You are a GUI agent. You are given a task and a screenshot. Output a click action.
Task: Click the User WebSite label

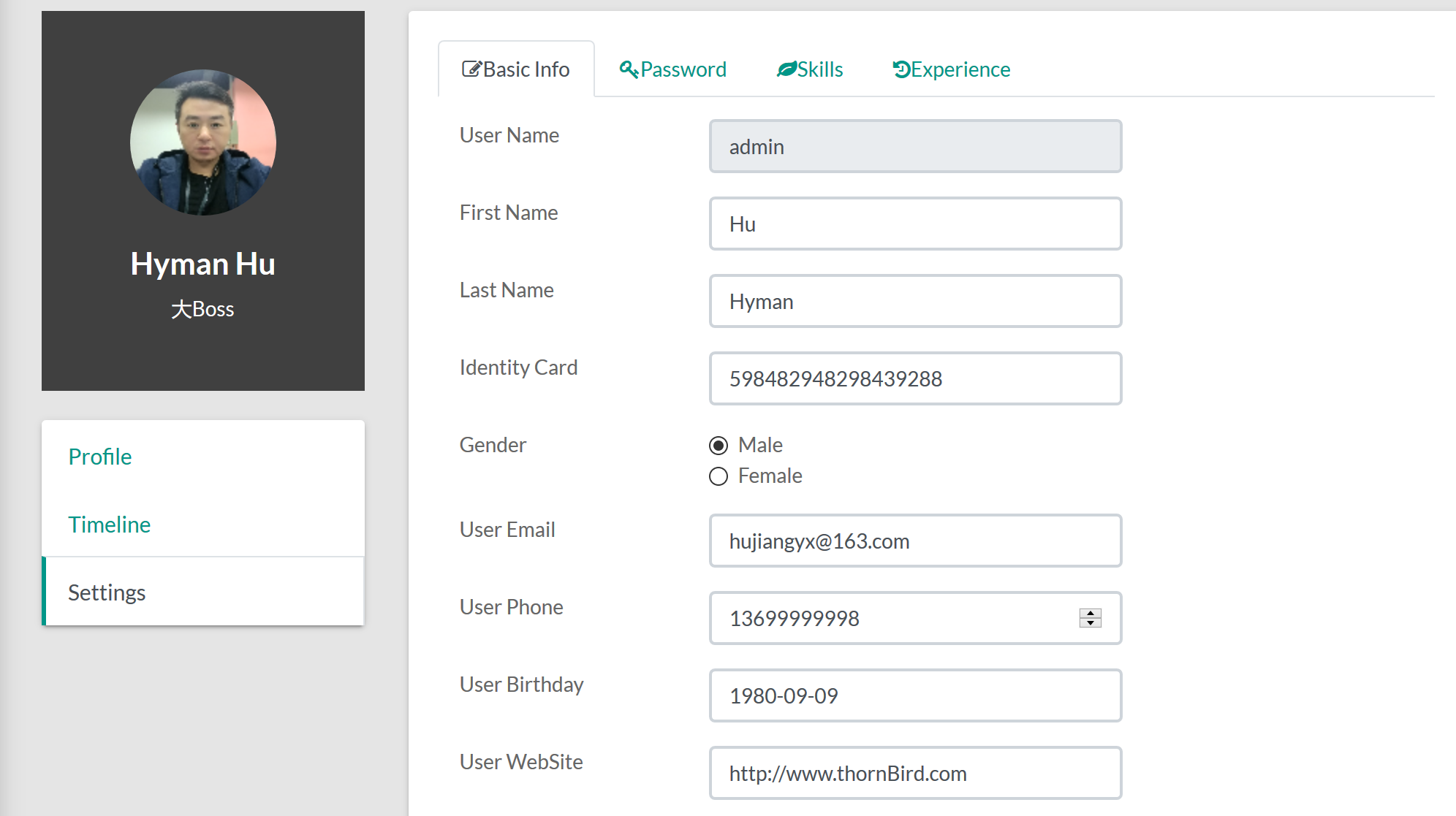[521, 762]
